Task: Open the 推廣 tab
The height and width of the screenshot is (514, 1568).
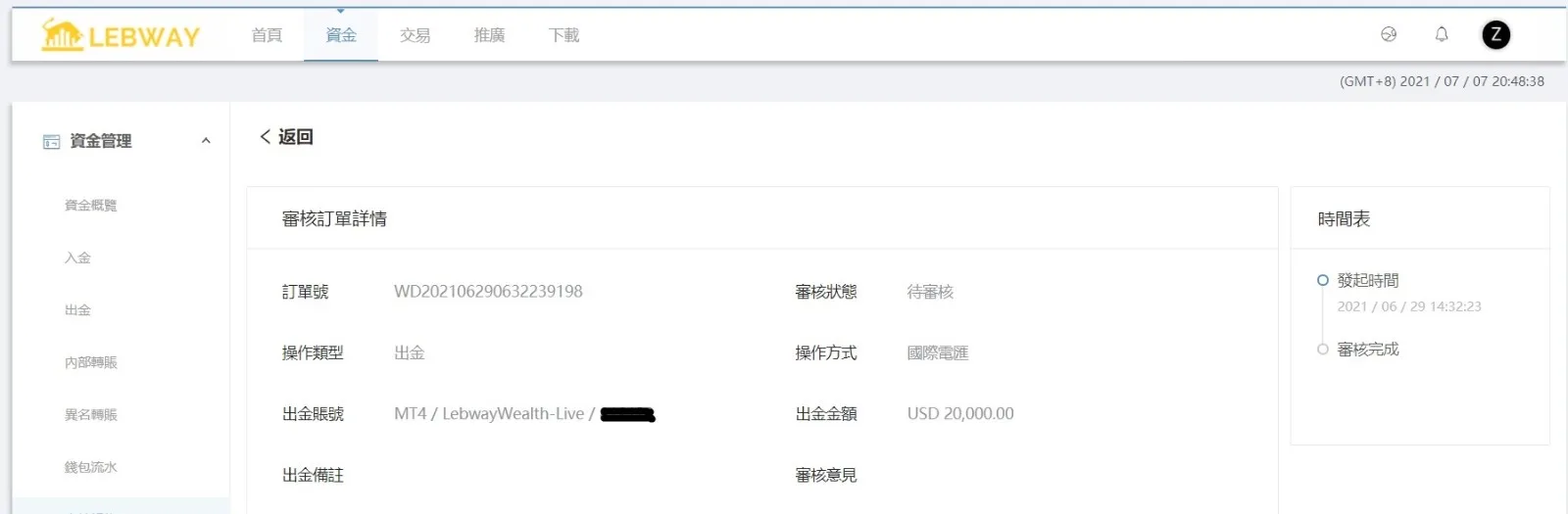Action: pos(490,35)
